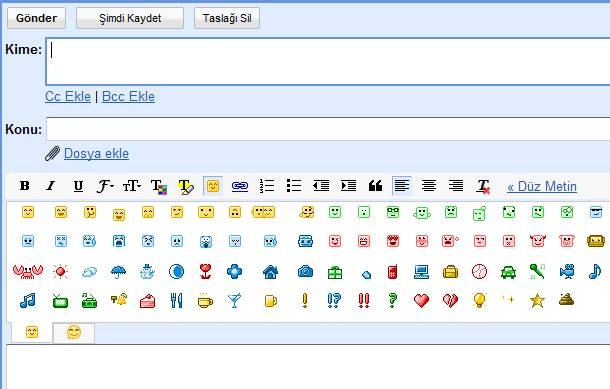Insert the green question mark emoticon
The width and height of the screenshot is (610, 389).
(x=393, y=301)
